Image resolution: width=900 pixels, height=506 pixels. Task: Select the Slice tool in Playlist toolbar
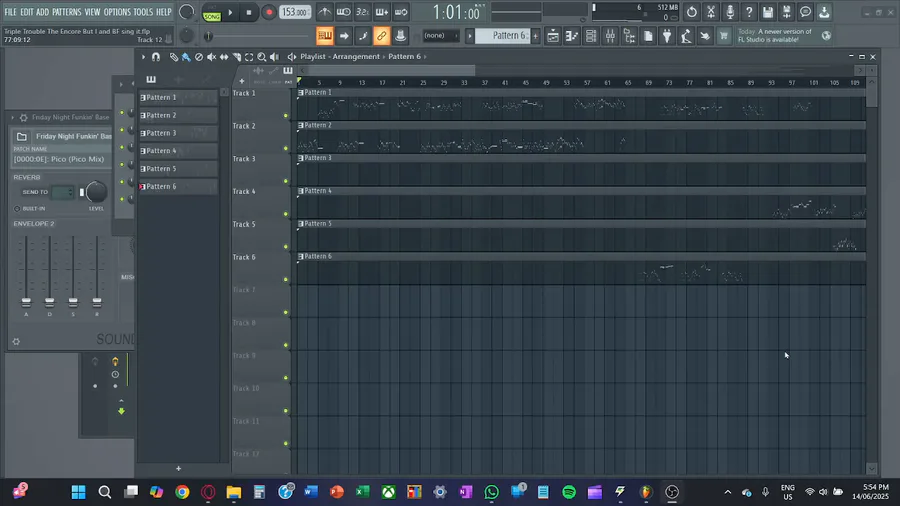[236, 57]
